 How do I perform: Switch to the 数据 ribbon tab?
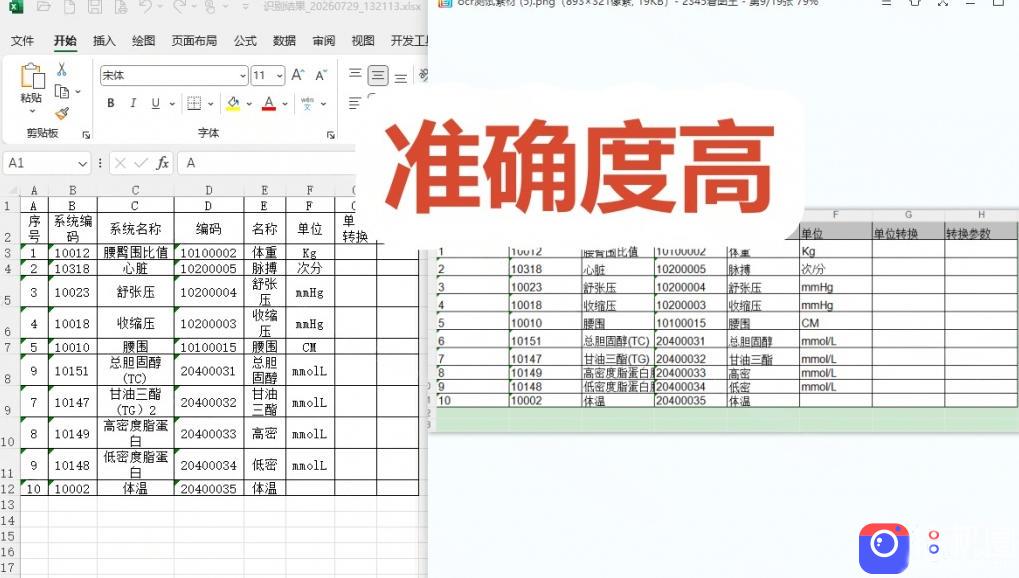(x=284, y=41)
